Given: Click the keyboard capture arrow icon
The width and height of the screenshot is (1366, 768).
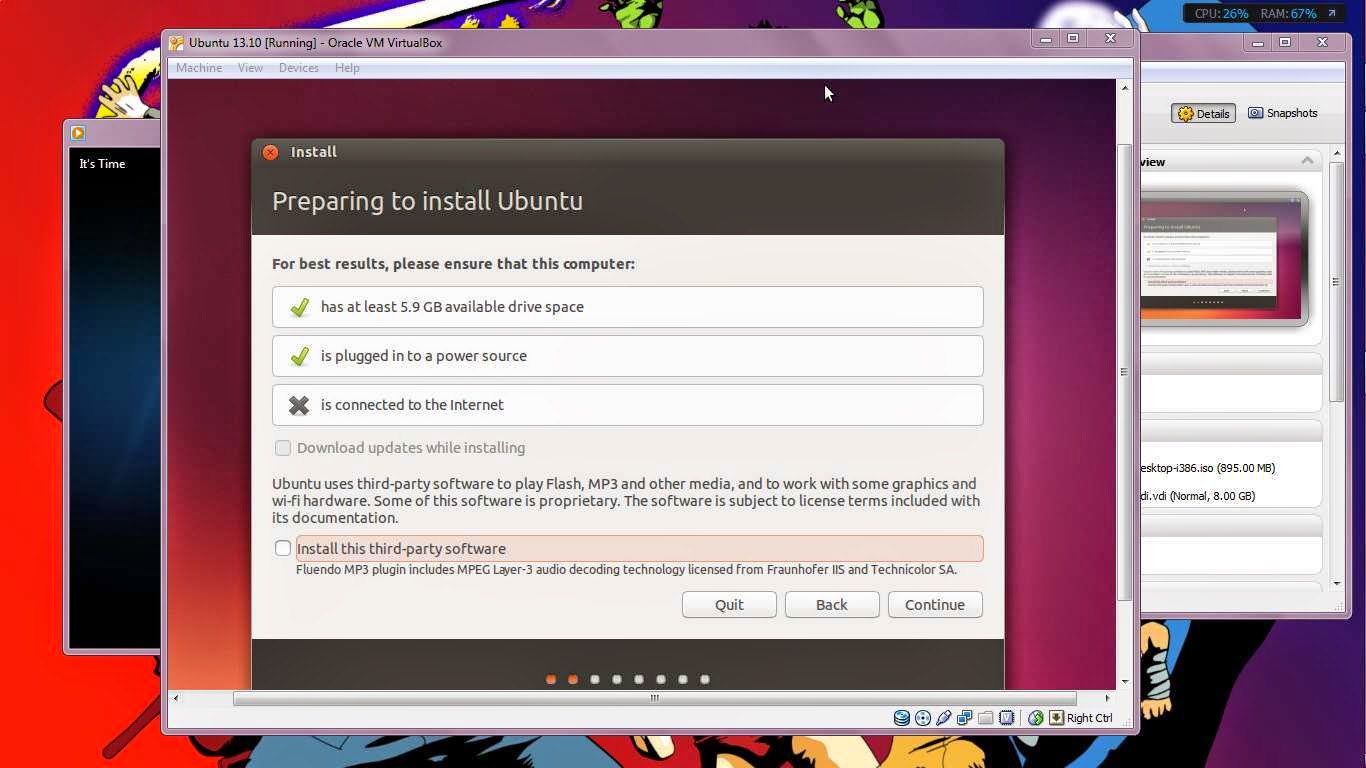Looking at the screenshot, I should click(1056, 718).
